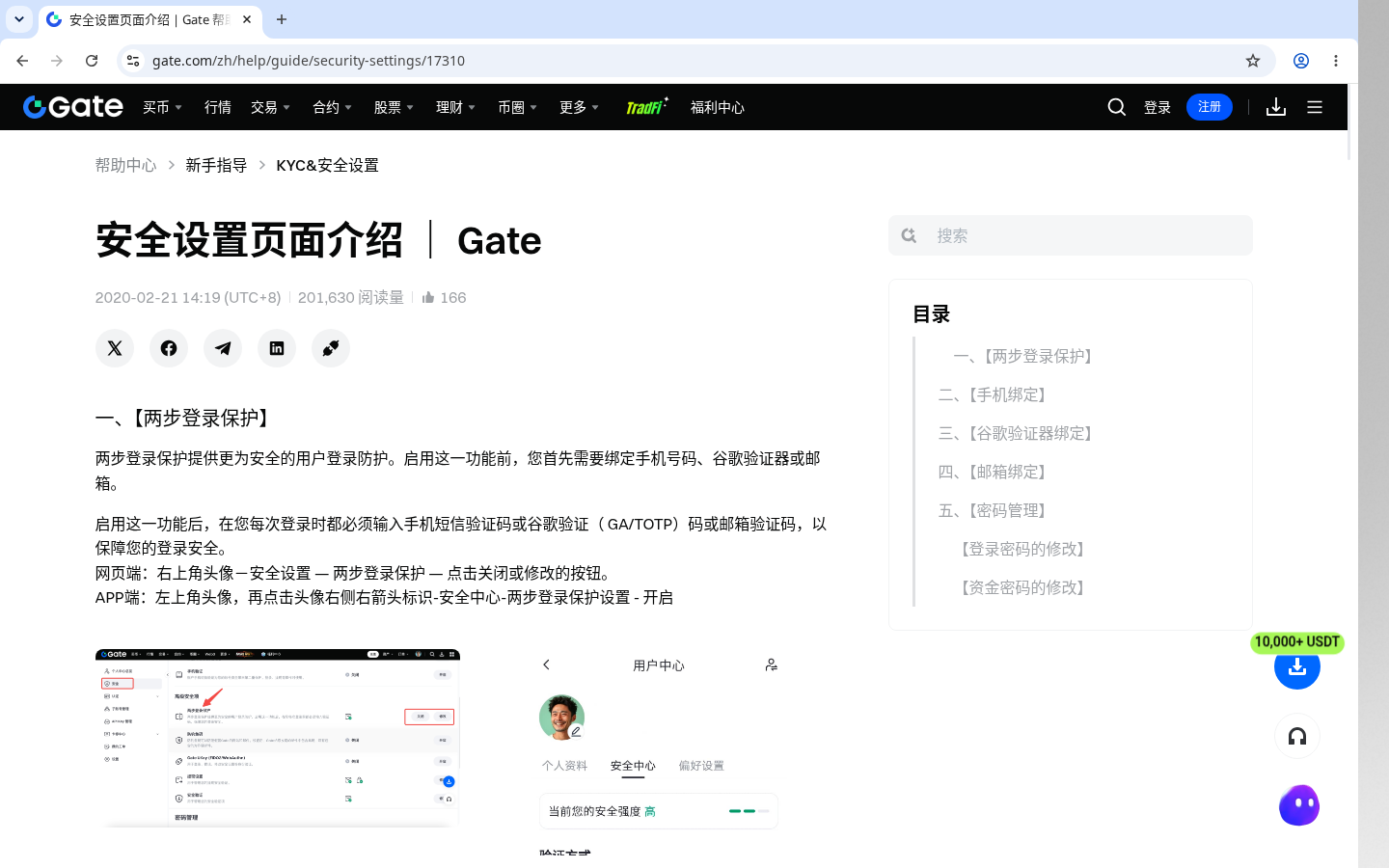
Task: Open the hamburger menu icon
Action: pos(1315,107)
